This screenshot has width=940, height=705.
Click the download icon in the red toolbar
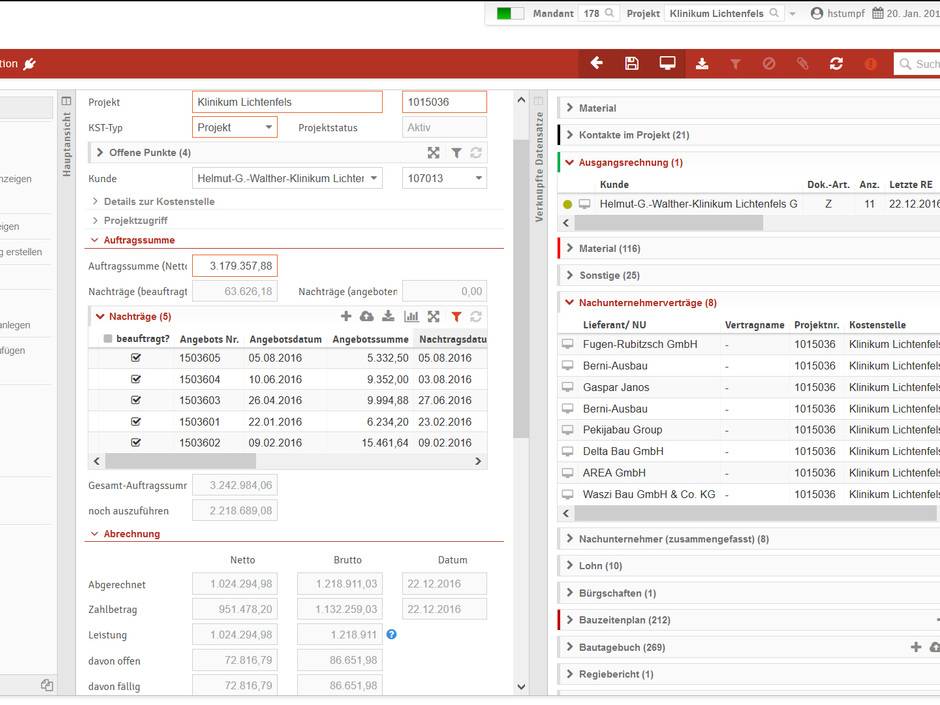701,63
